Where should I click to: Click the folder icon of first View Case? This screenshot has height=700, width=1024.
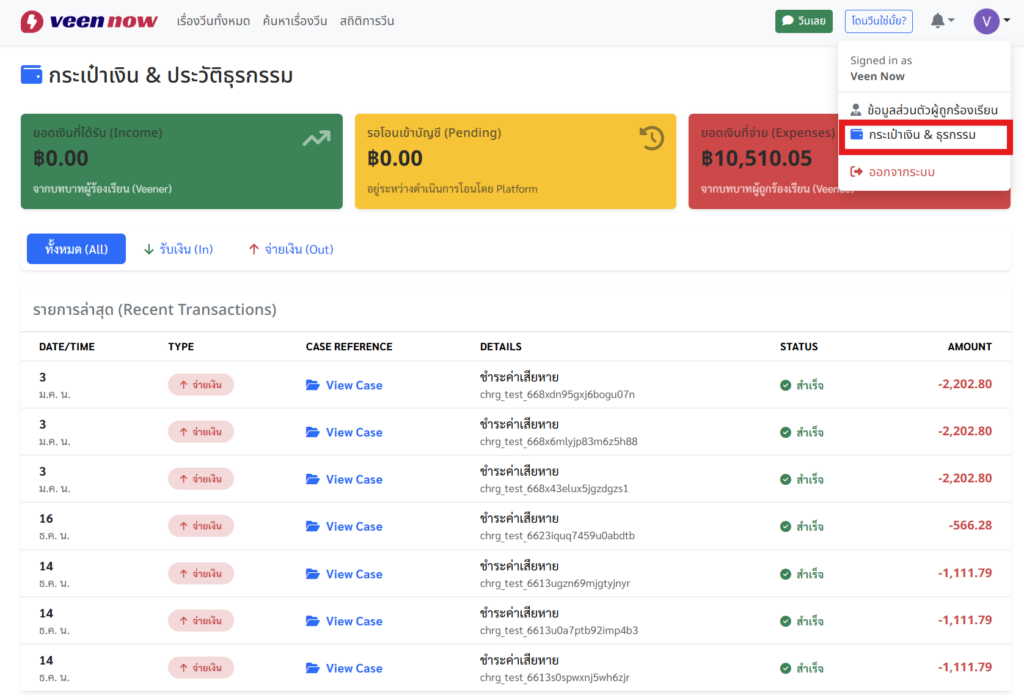[313, 385]
